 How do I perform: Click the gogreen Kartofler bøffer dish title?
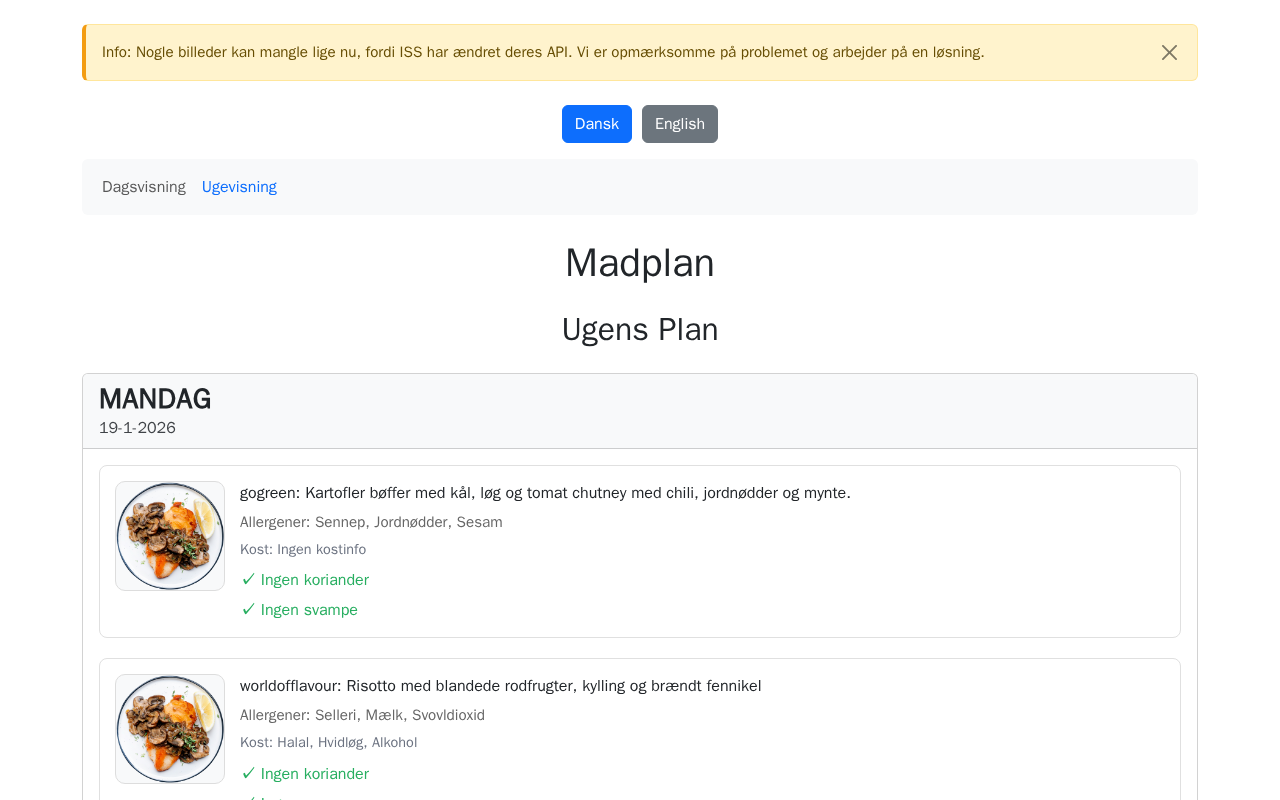coord(545,493)
